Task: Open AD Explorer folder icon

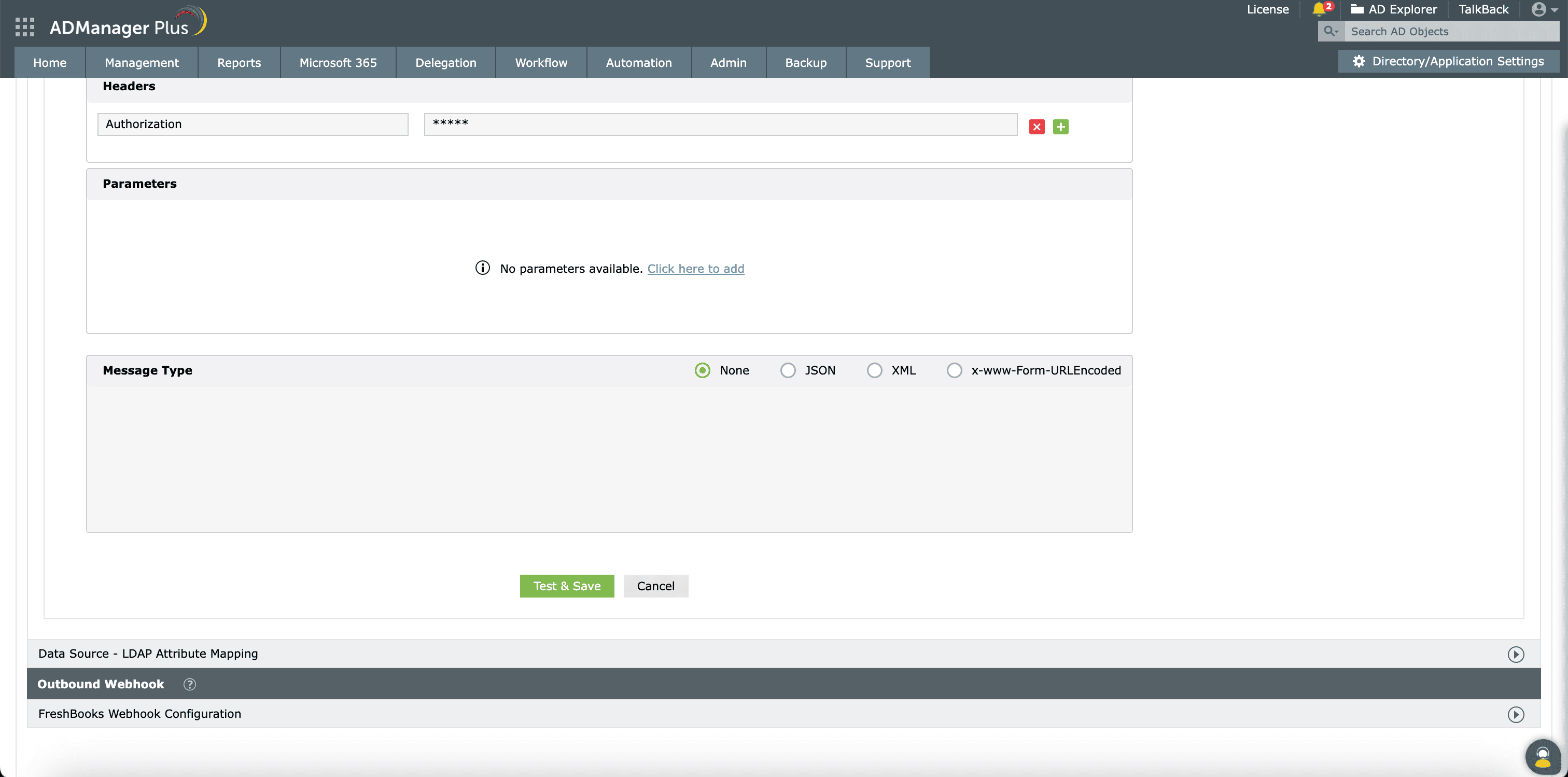Action: pyautogui.click(x=1357, y=9)
